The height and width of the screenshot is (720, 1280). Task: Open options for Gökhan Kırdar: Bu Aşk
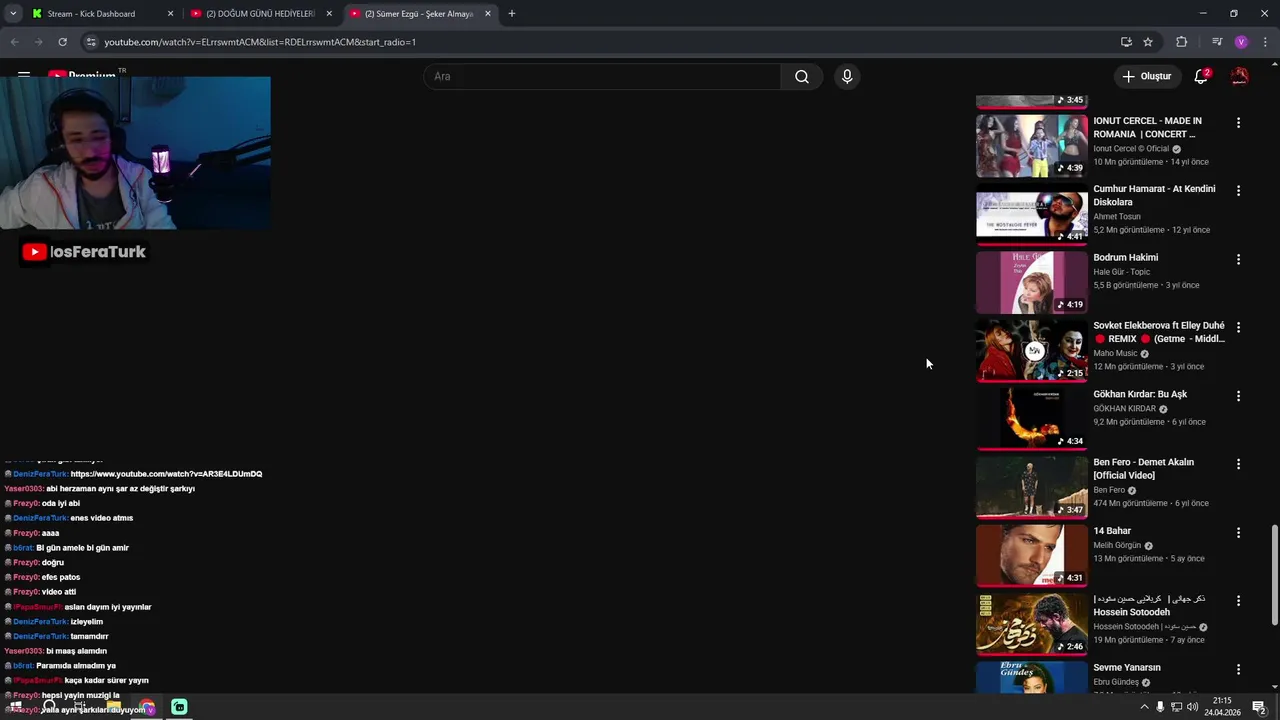(1238, 396)
